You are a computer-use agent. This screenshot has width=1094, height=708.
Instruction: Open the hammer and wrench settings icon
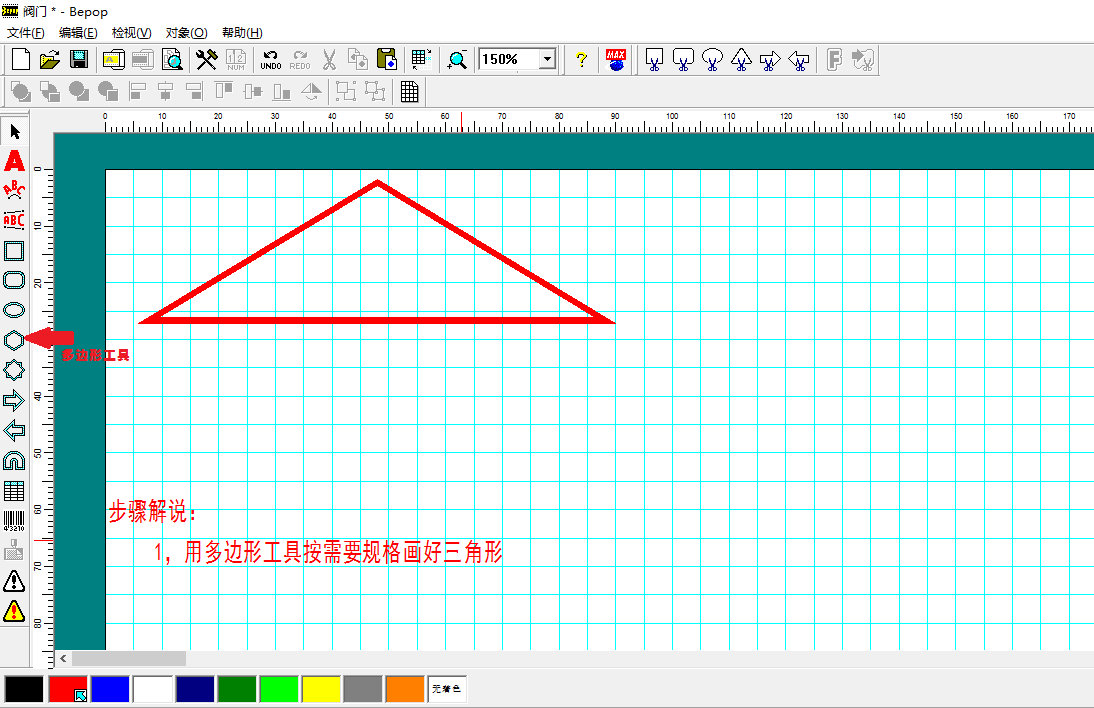(207, 60)
